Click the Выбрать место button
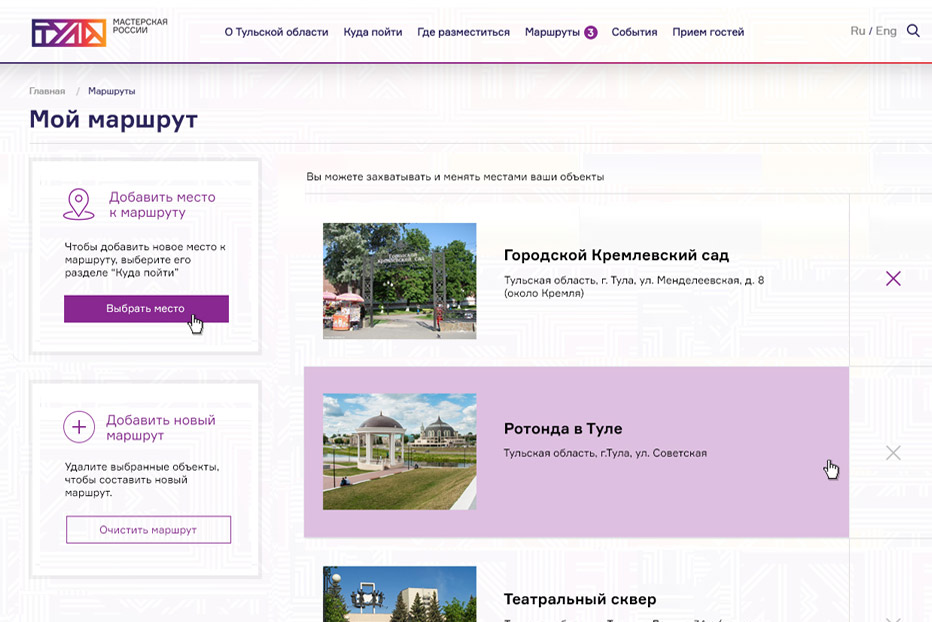 pyautogui.click(x=146, y=309)
